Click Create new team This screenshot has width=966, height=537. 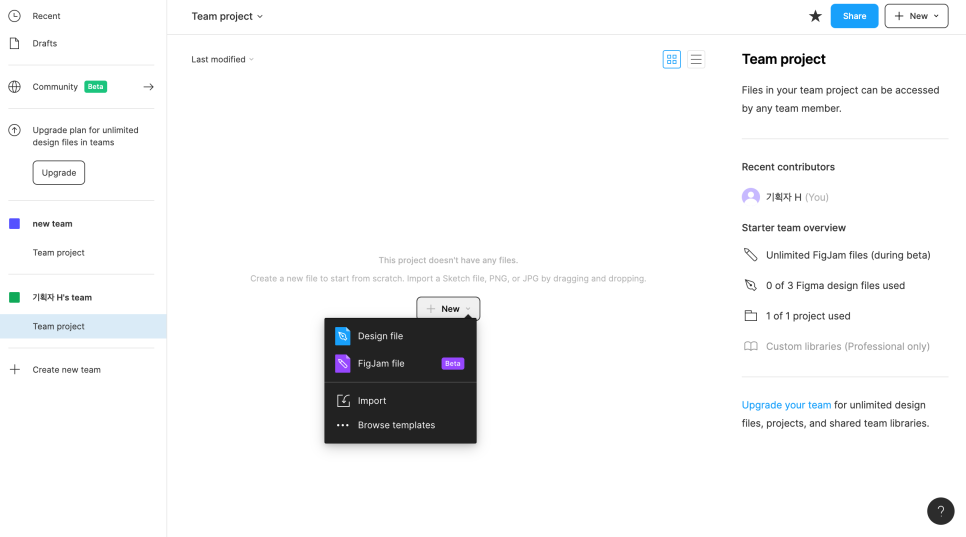coord(67,369)
